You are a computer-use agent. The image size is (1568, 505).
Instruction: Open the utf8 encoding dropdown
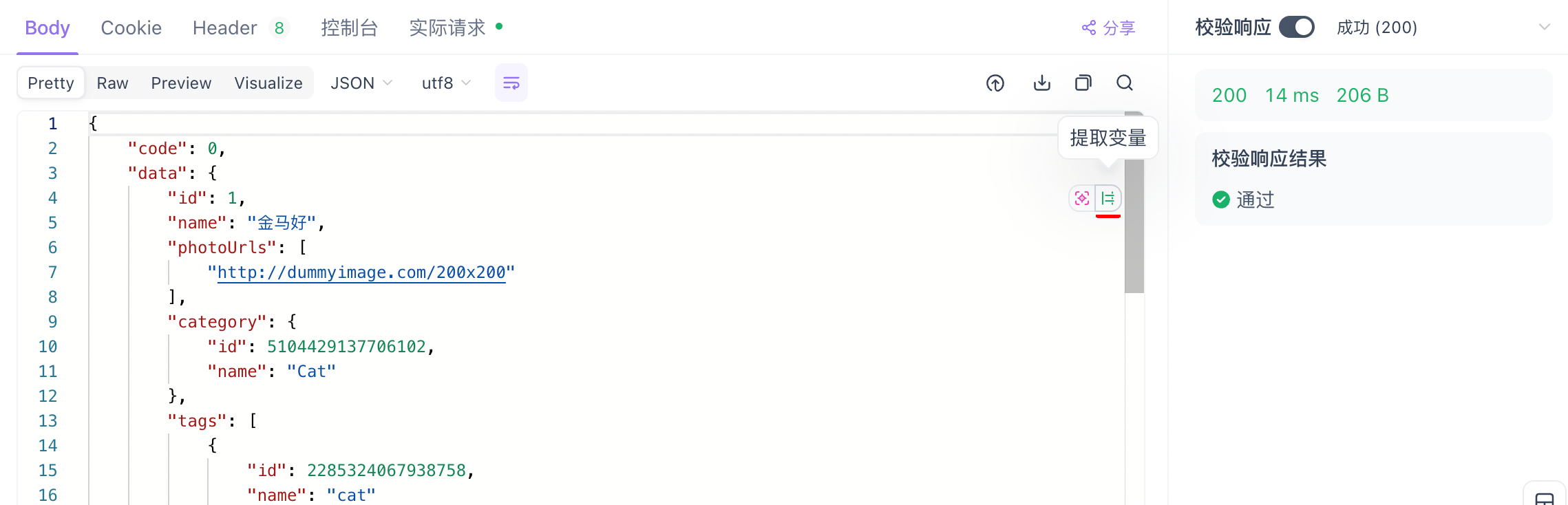tap(446, 83)
